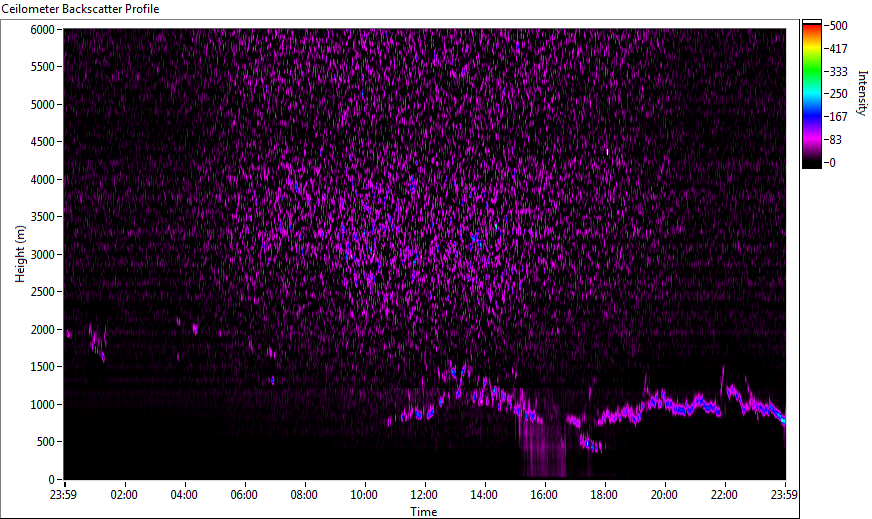Click the 02:00 time axis label

tap(124, 495)
